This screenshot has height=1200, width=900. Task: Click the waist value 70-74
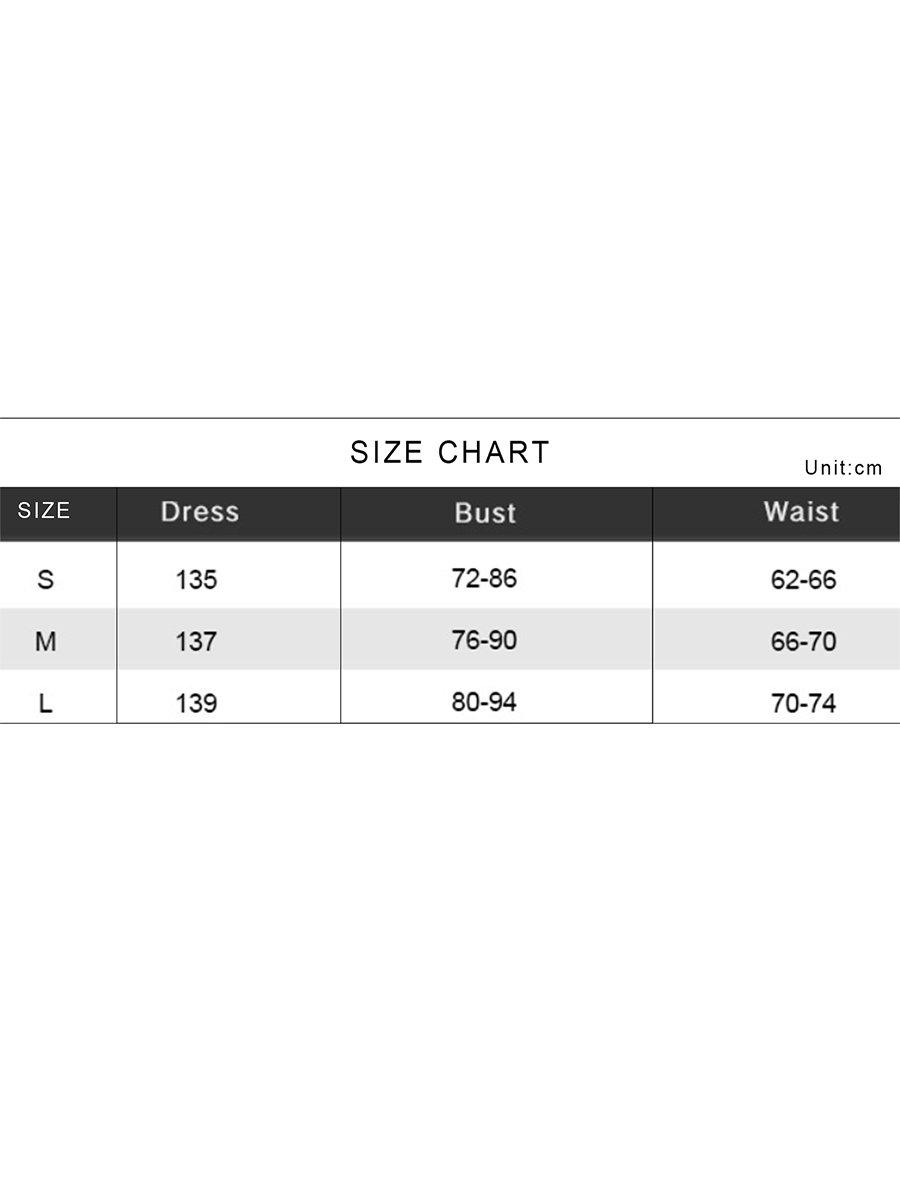tap(803, 704)
